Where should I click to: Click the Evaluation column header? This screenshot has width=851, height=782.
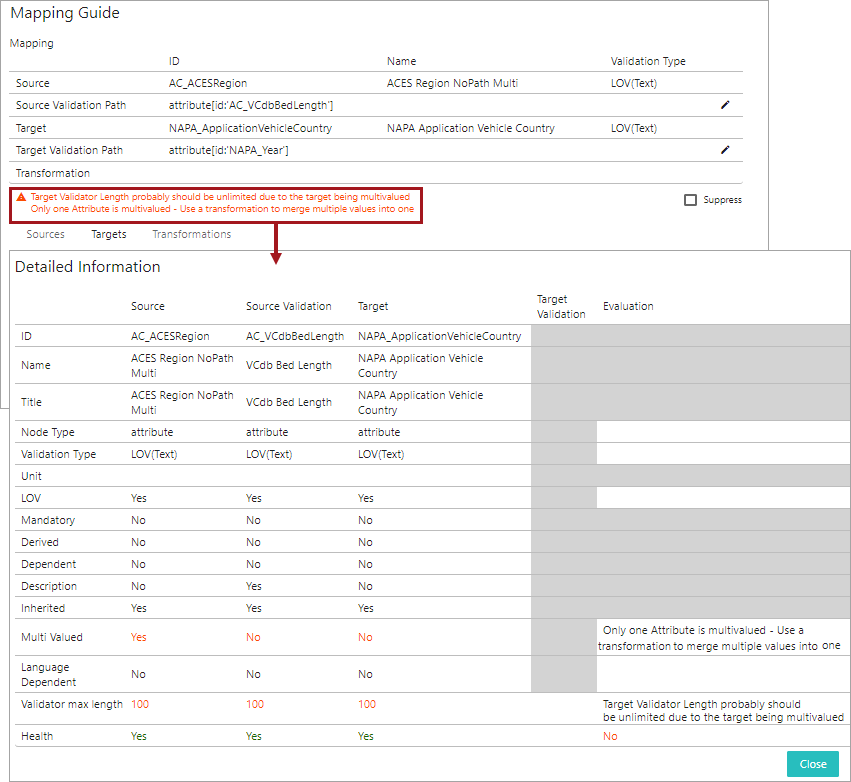tap(628, 306)
